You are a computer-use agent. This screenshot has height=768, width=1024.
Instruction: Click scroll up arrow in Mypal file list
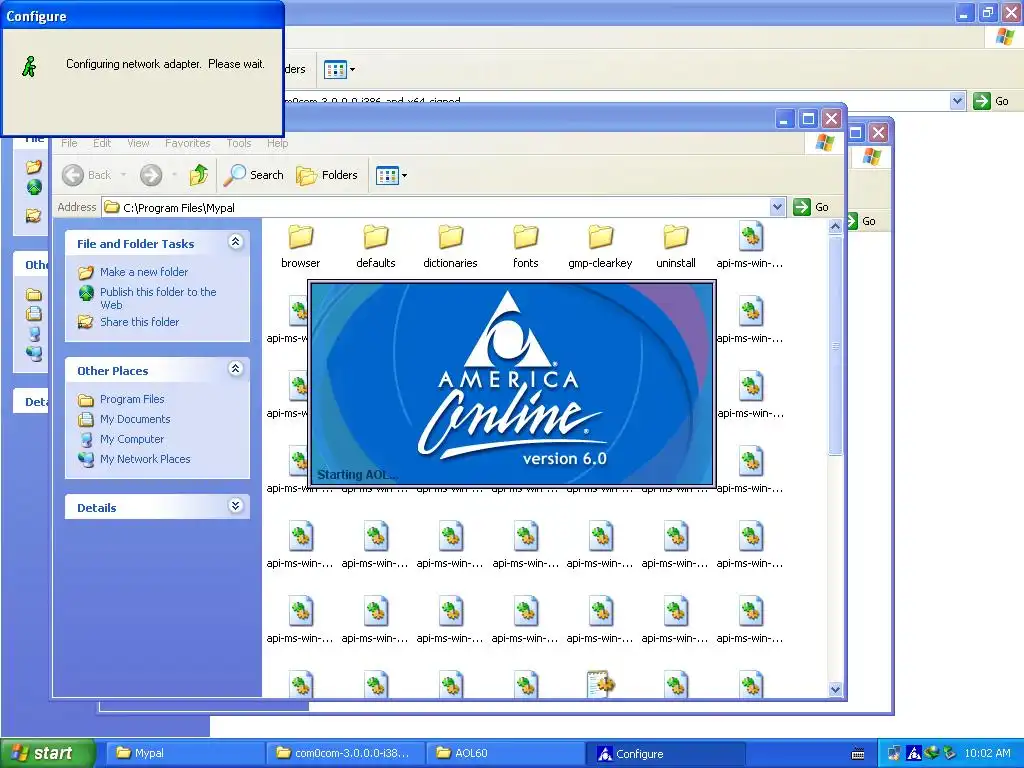pos(835,226)
